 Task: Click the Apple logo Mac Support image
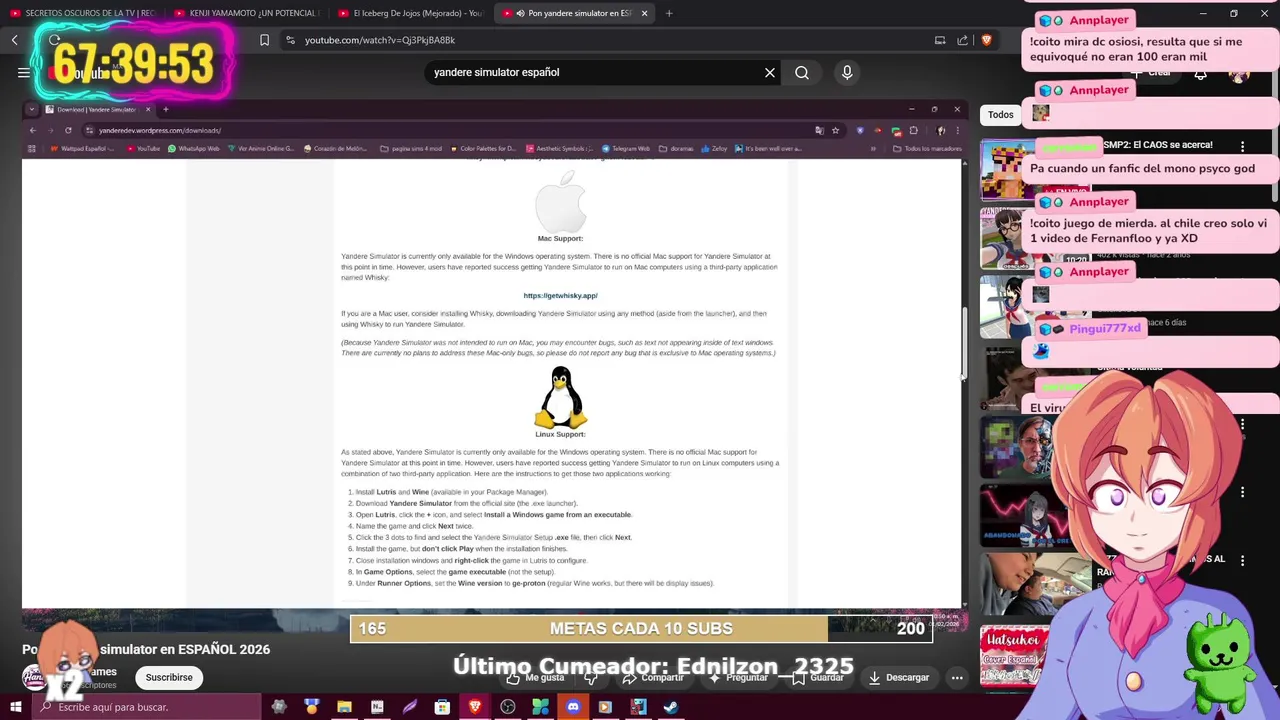pos(560,200)
